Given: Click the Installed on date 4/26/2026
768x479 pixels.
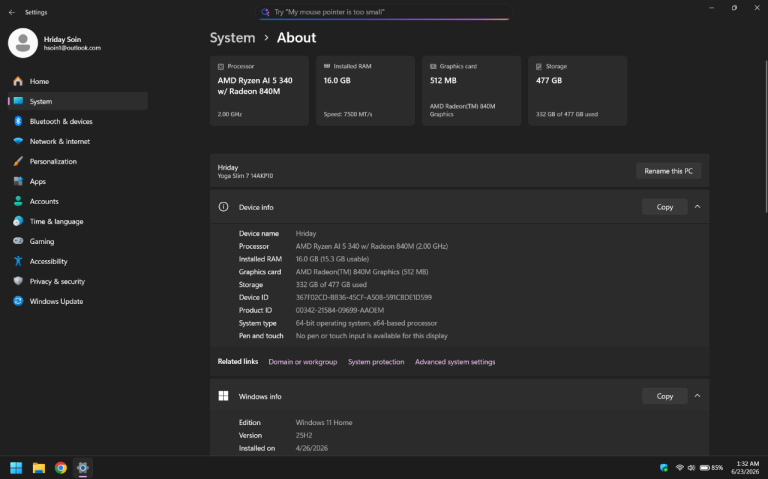Looking at the screenshot, I should (312, 448).
